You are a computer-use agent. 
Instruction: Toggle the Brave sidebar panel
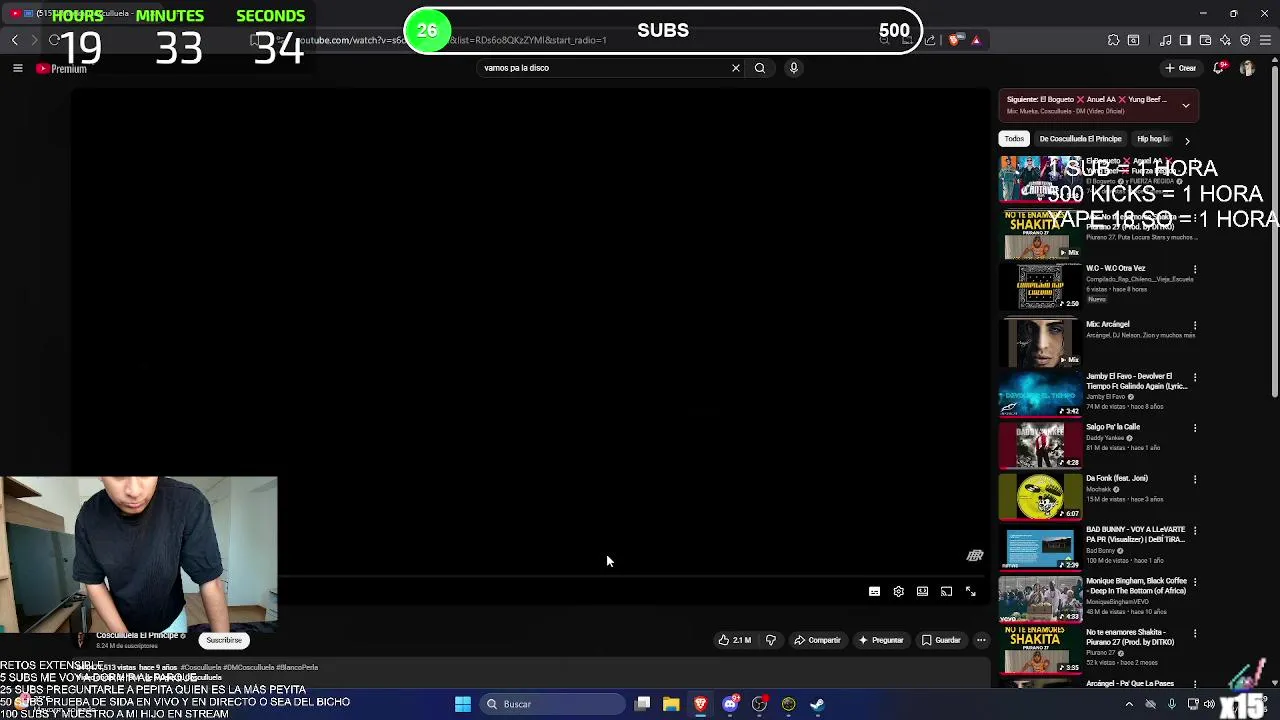pyautogui.click(x=1185, y=40)
